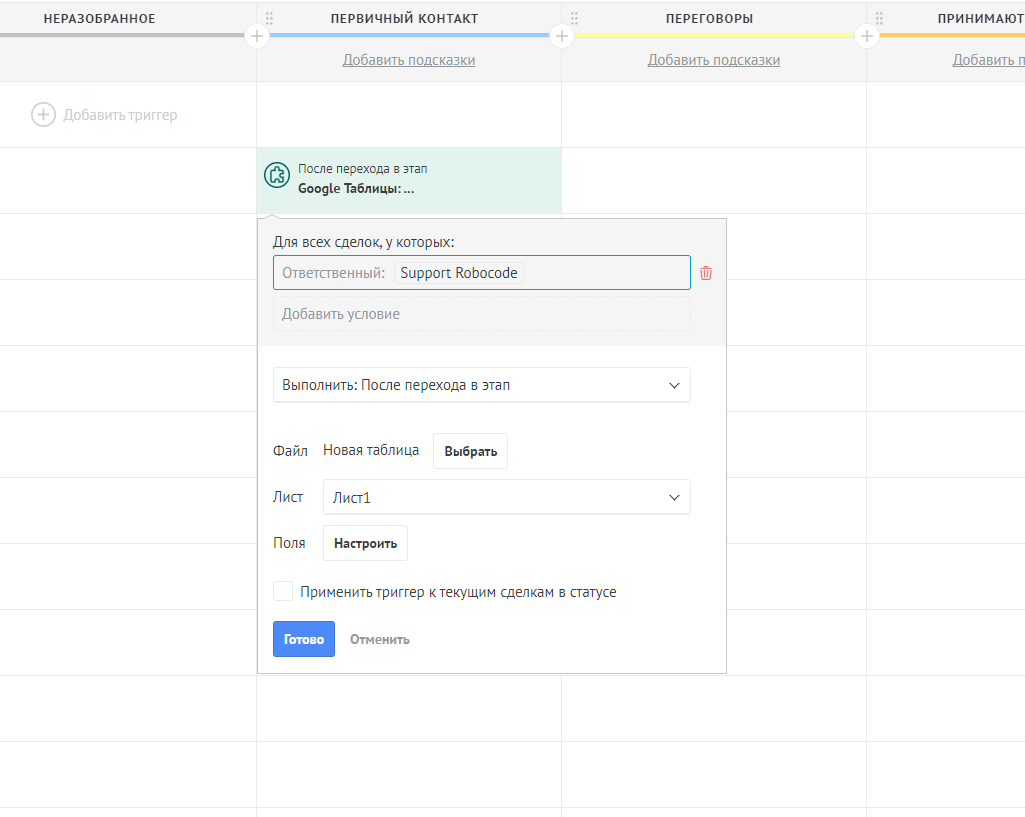Select the Переговоры stage header
Image resolution: width=1025 pixels, height=817 pixels.
(x=709, y=19)
